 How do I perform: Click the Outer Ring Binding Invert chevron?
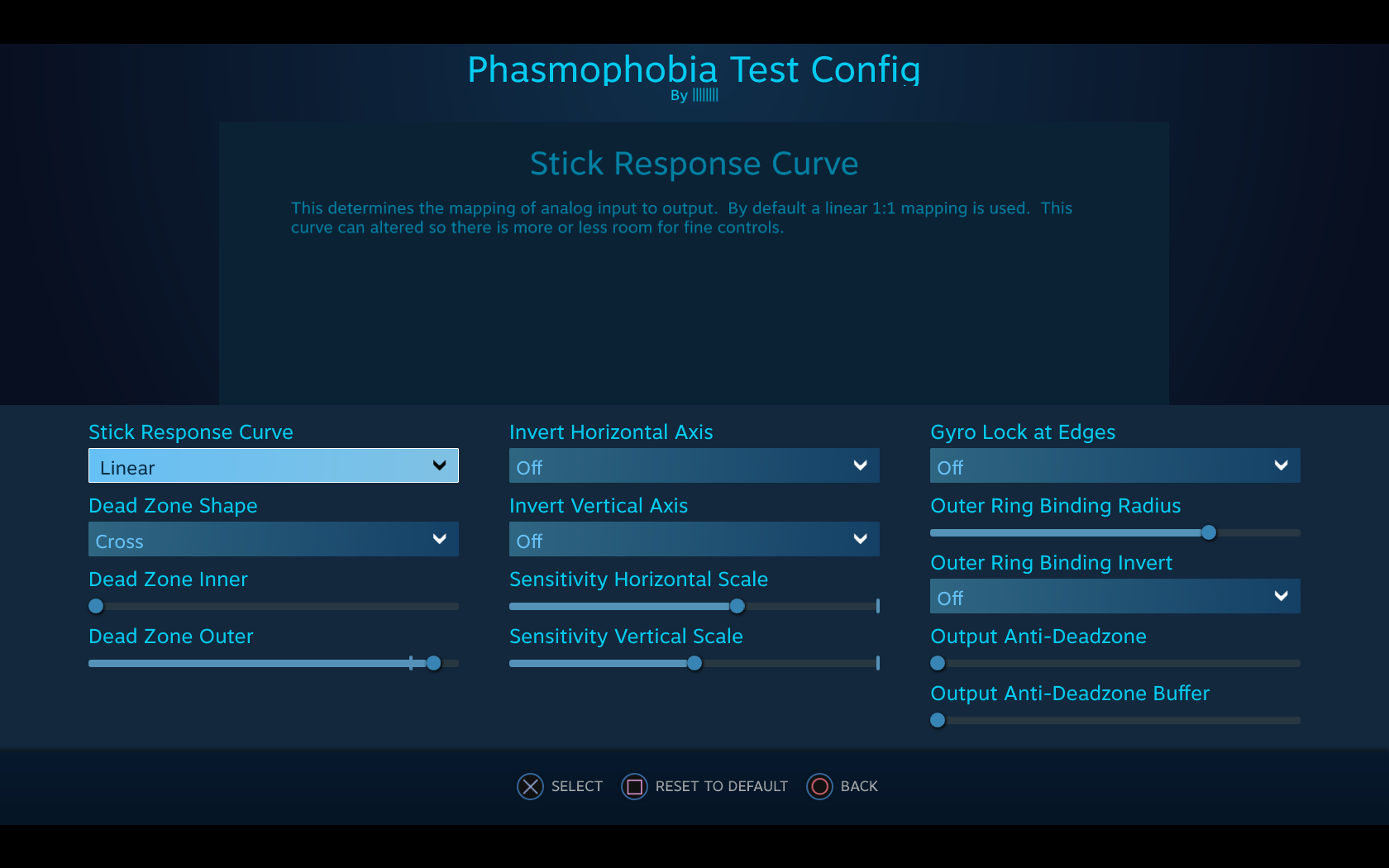(x=1282, y=596)
